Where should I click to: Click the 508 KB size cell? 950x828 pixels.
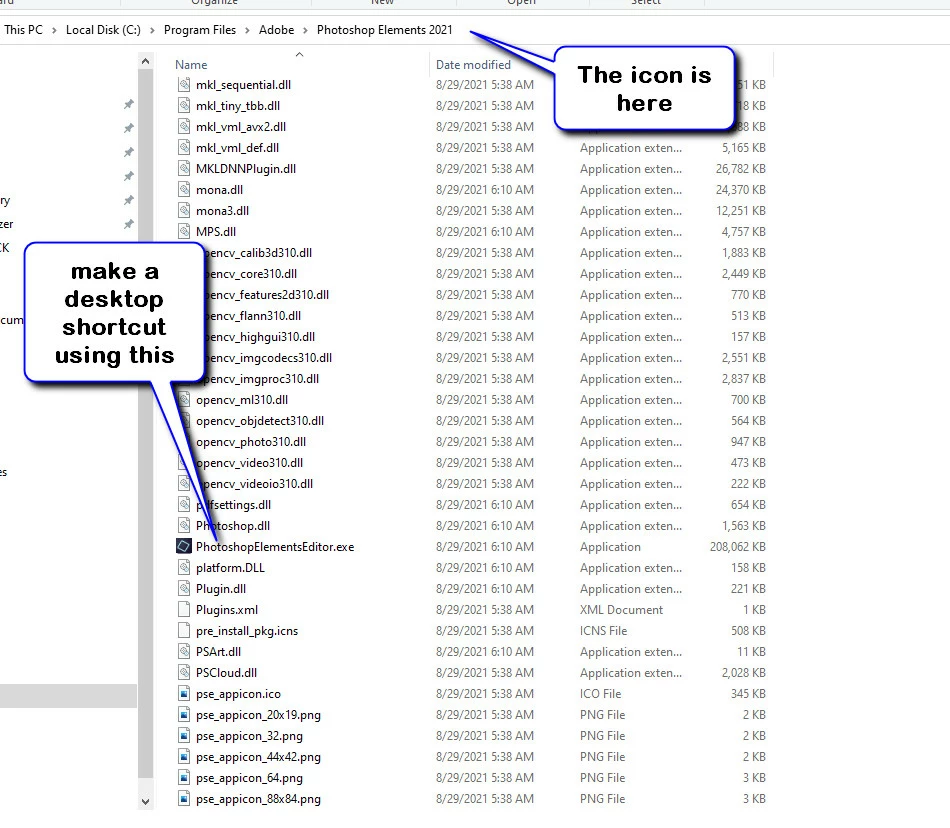click(x=748, y=631)
